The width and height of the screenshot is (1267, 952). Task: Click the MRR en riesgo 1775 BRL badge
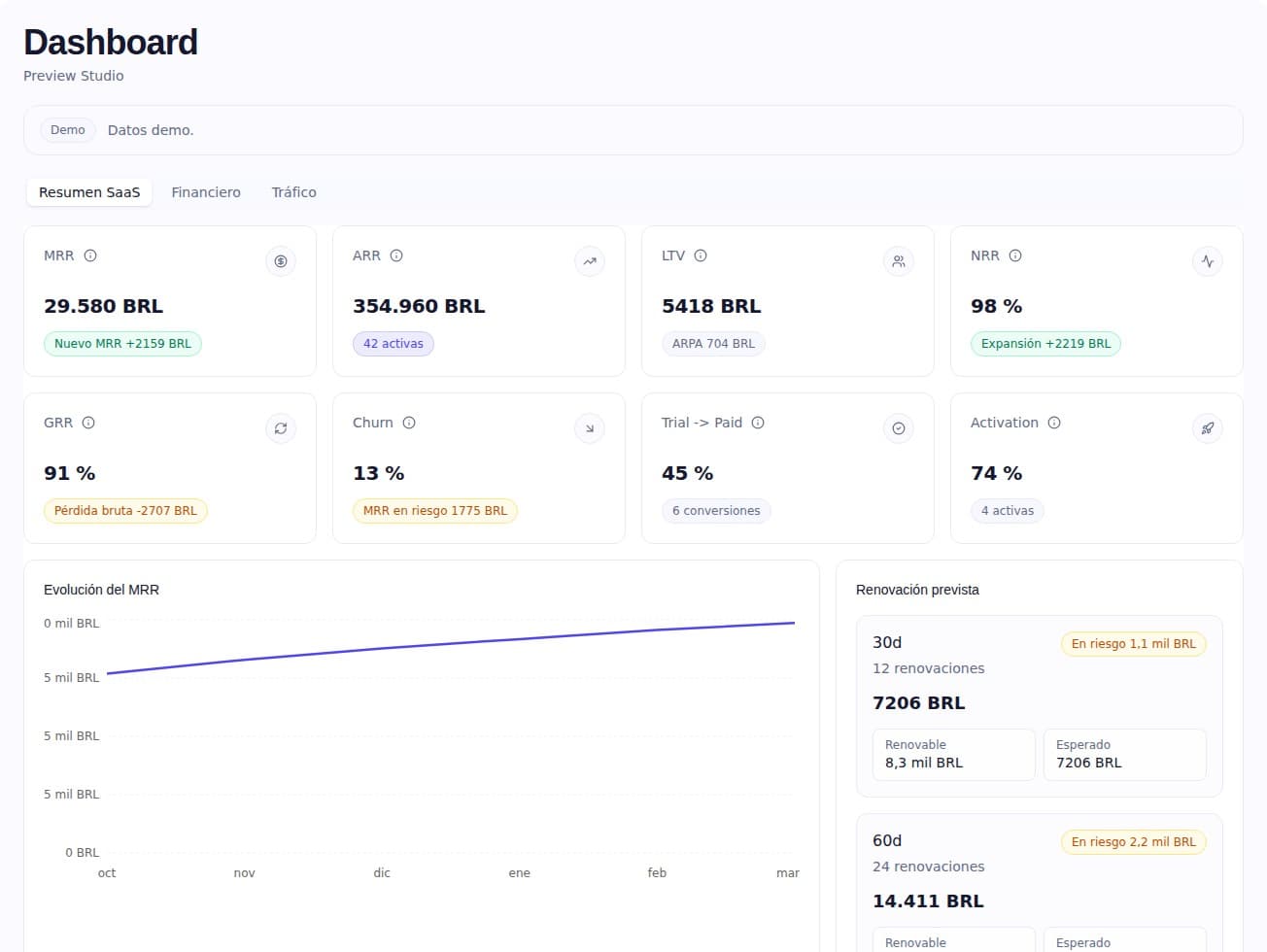click(435, 511)
